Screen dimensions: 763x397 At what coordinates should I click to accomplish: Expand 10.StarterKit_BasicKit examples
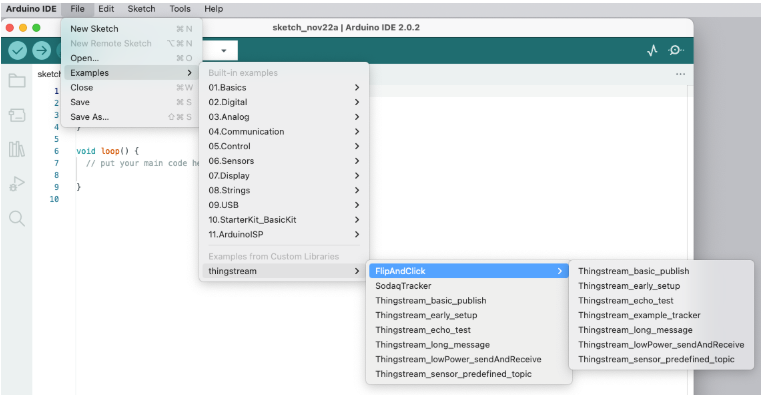click(284, 219)
